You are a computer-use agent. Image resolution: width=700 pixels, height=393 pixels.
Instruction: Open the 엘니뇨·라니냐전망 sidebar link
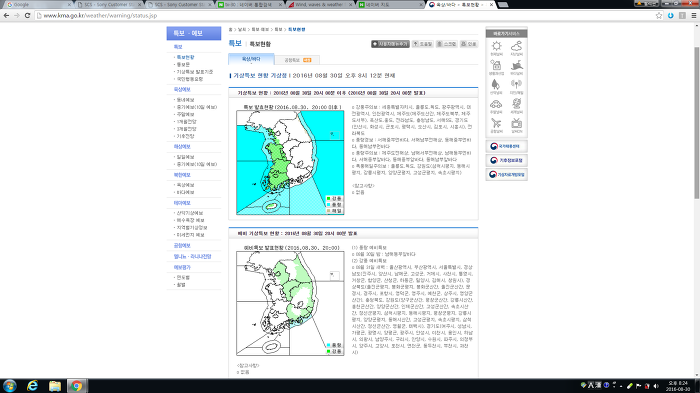pyautogui.click(x=192, y=257)
